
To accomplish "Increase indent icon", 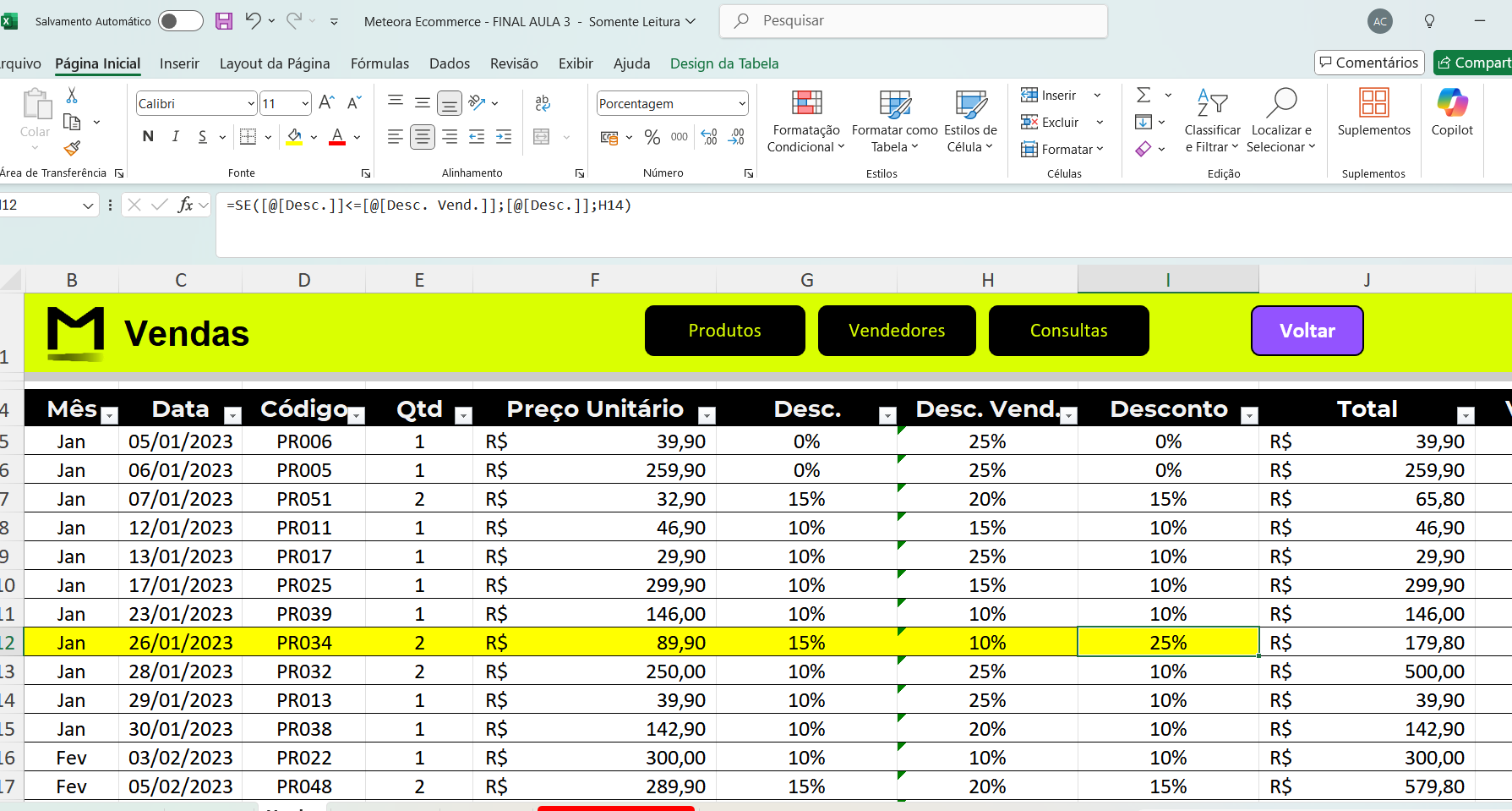I will click(504, 136).
